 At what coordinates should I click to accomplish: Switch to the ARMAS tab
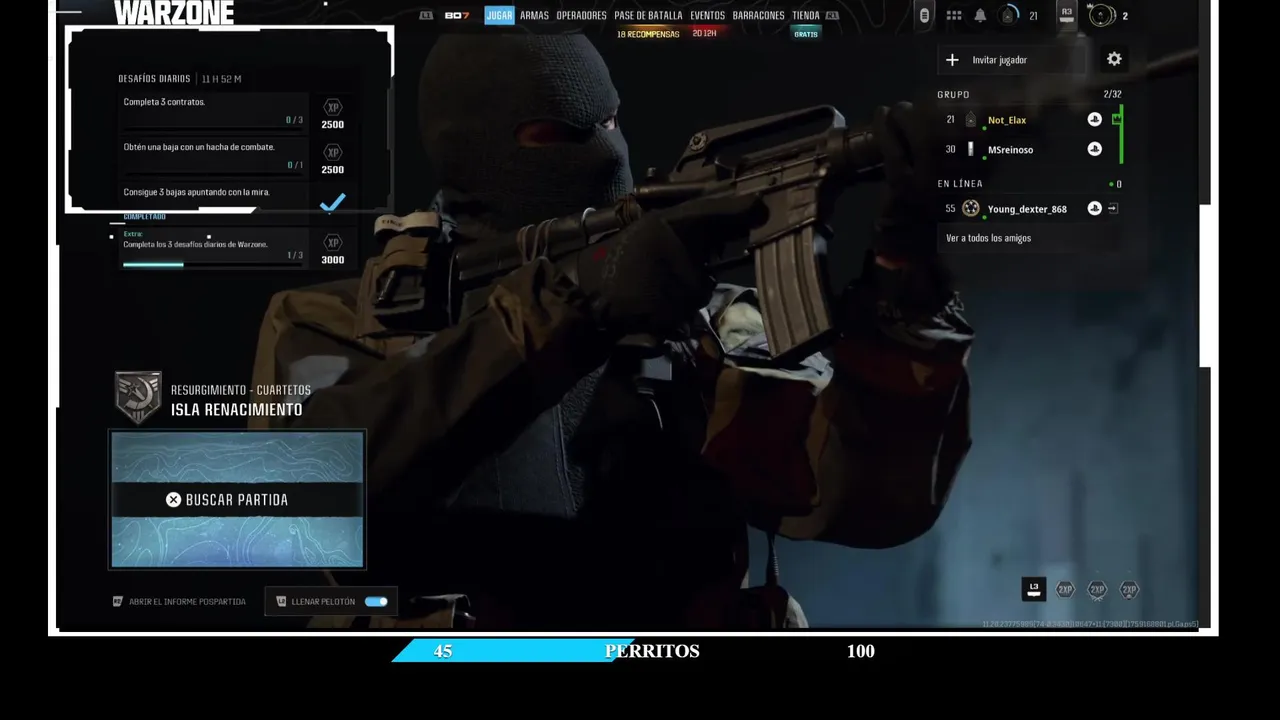[x=534, y=15]
